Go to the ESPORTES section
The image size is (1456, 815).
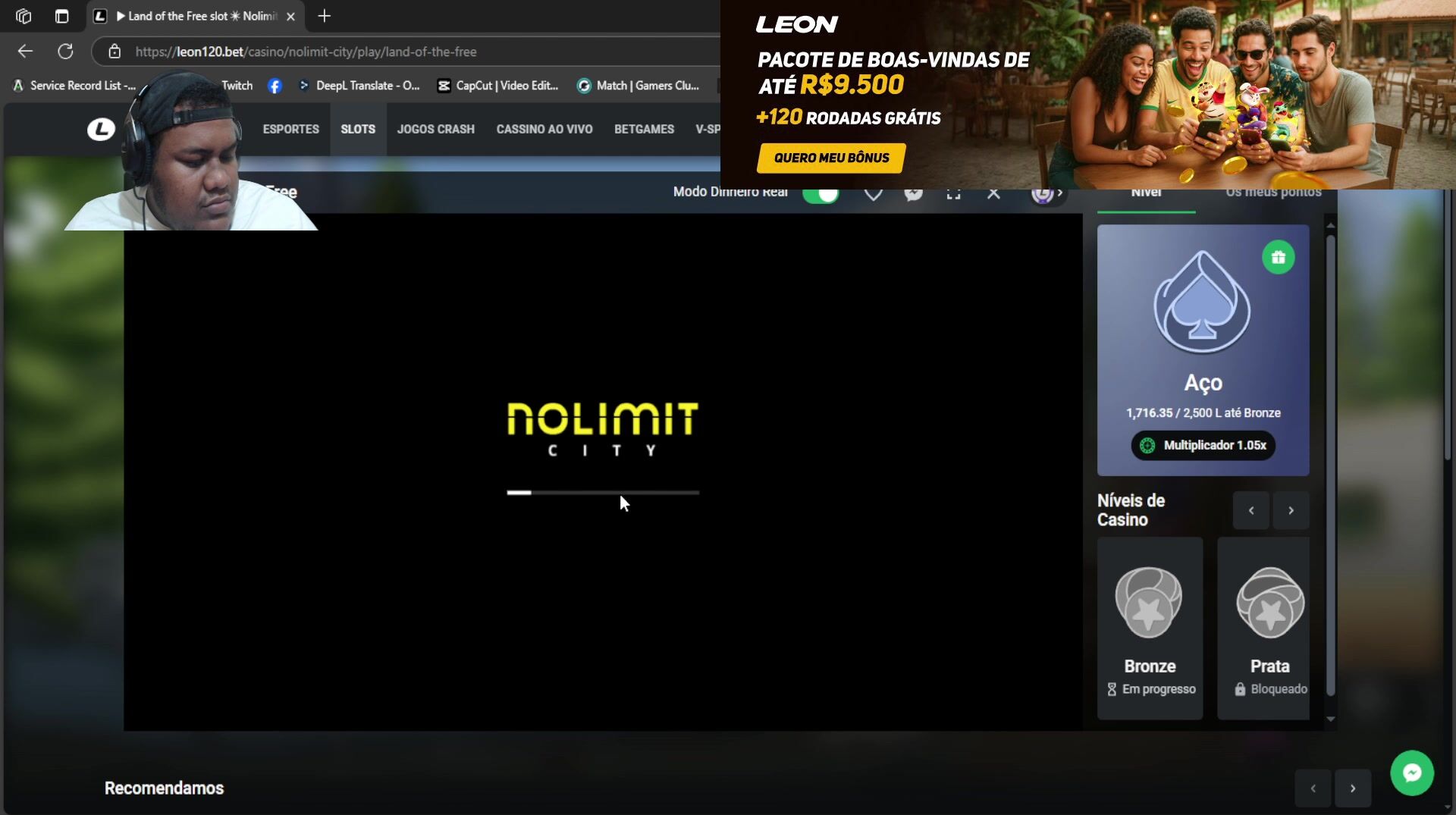pyautogui.click(x=290, y=129)
